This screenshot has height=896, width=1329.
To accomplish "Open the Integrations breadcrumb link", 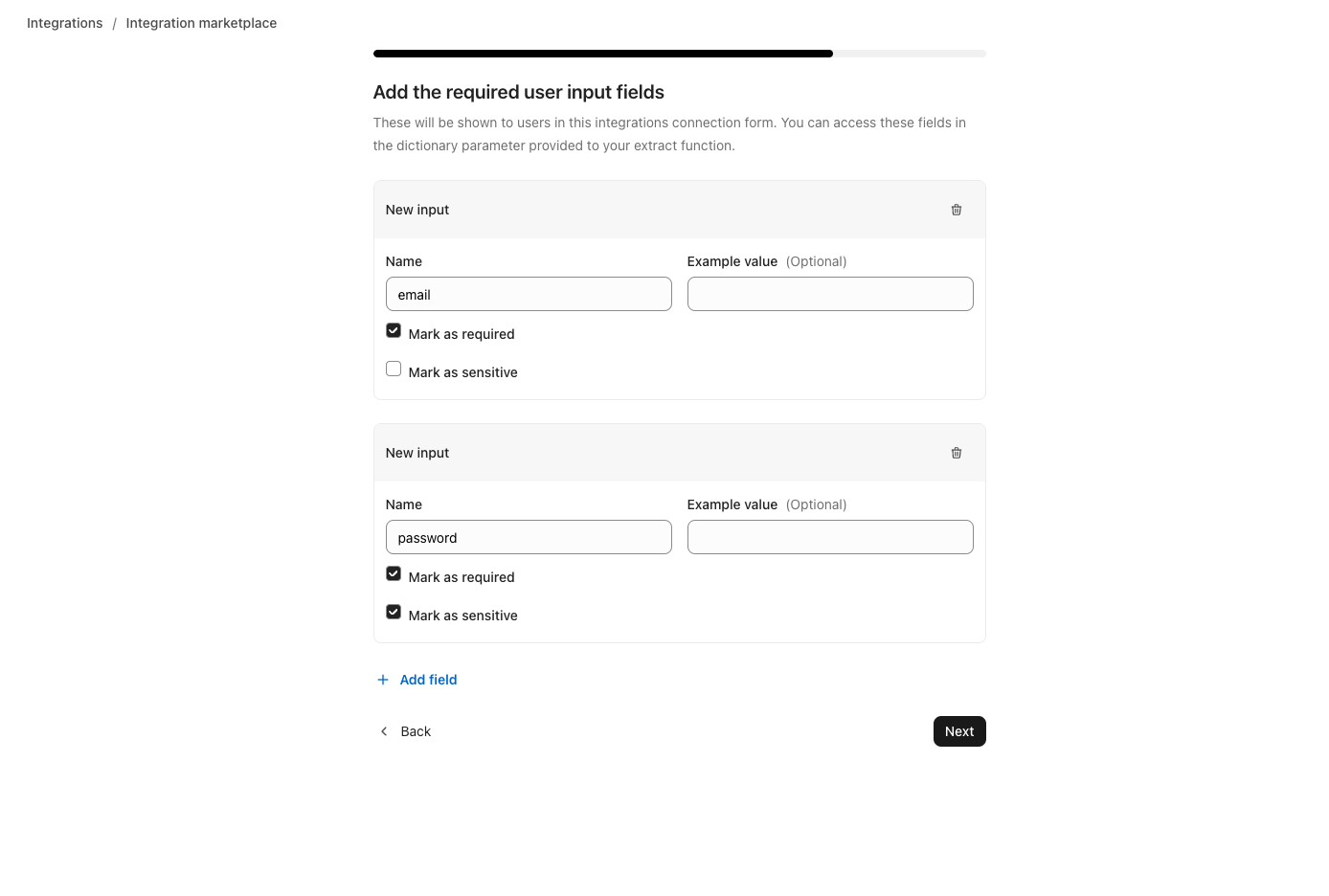I will 64,23.
